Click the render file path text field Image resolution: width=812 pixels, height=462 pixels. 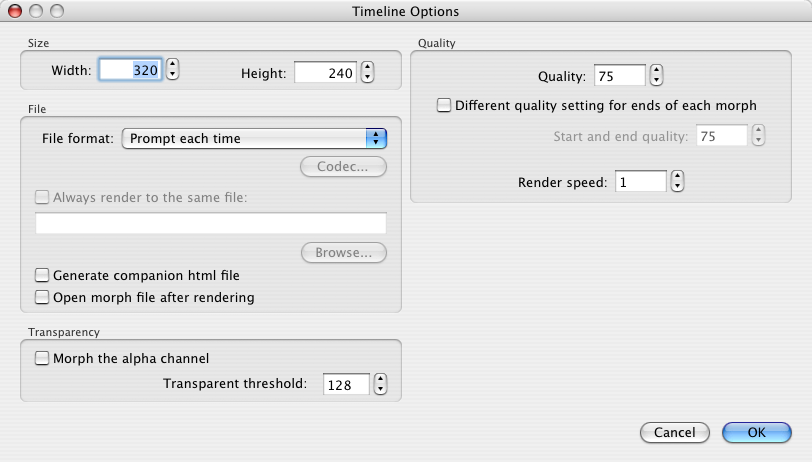(x=210, y=223)
